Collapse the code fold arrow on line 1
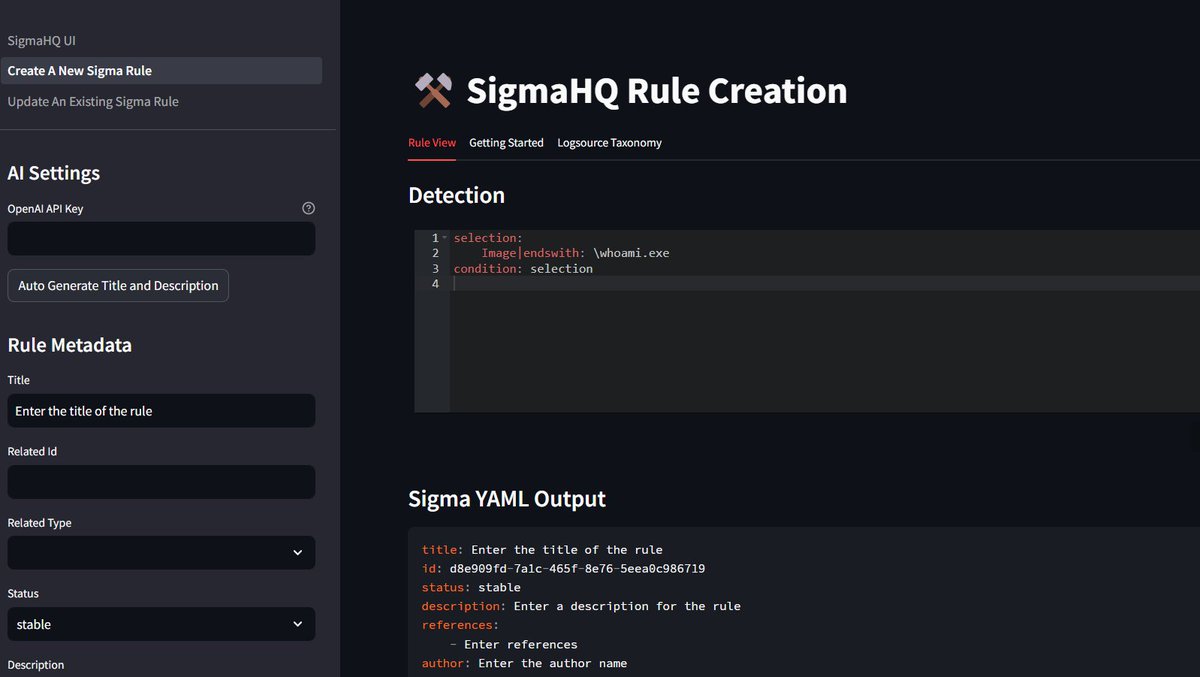Viewport: 1200px width, 677px height. 444,238
